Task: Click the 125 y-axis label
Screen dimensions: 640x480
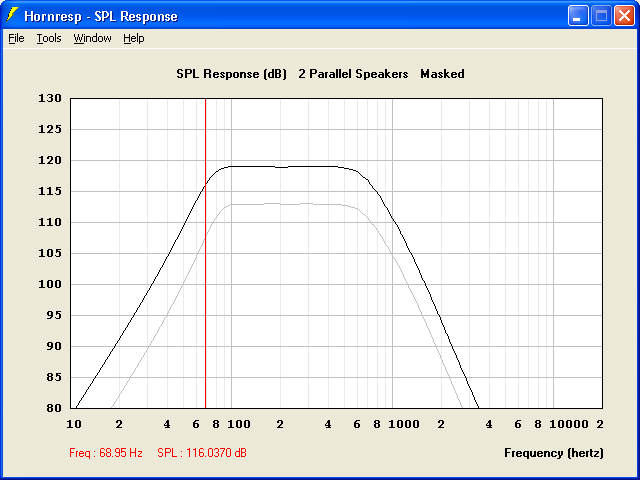Action: click(x=50, y=129)
